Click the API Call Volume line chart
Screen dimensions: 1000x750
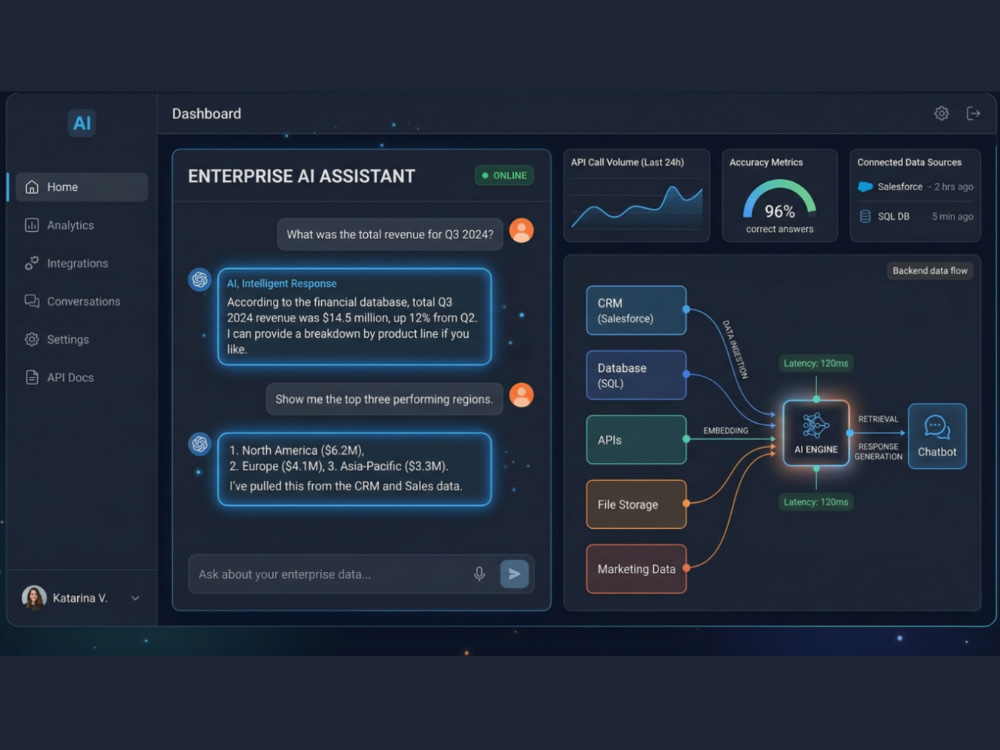tap(636, 205)
